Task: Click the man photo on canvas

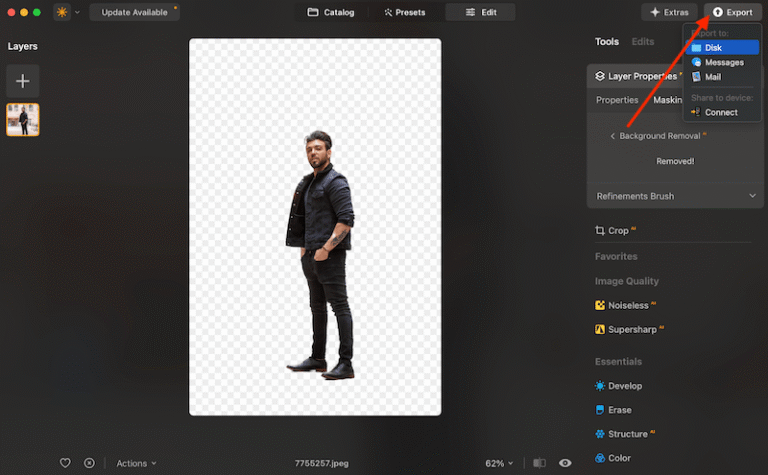Action: [x=321, y=255]
